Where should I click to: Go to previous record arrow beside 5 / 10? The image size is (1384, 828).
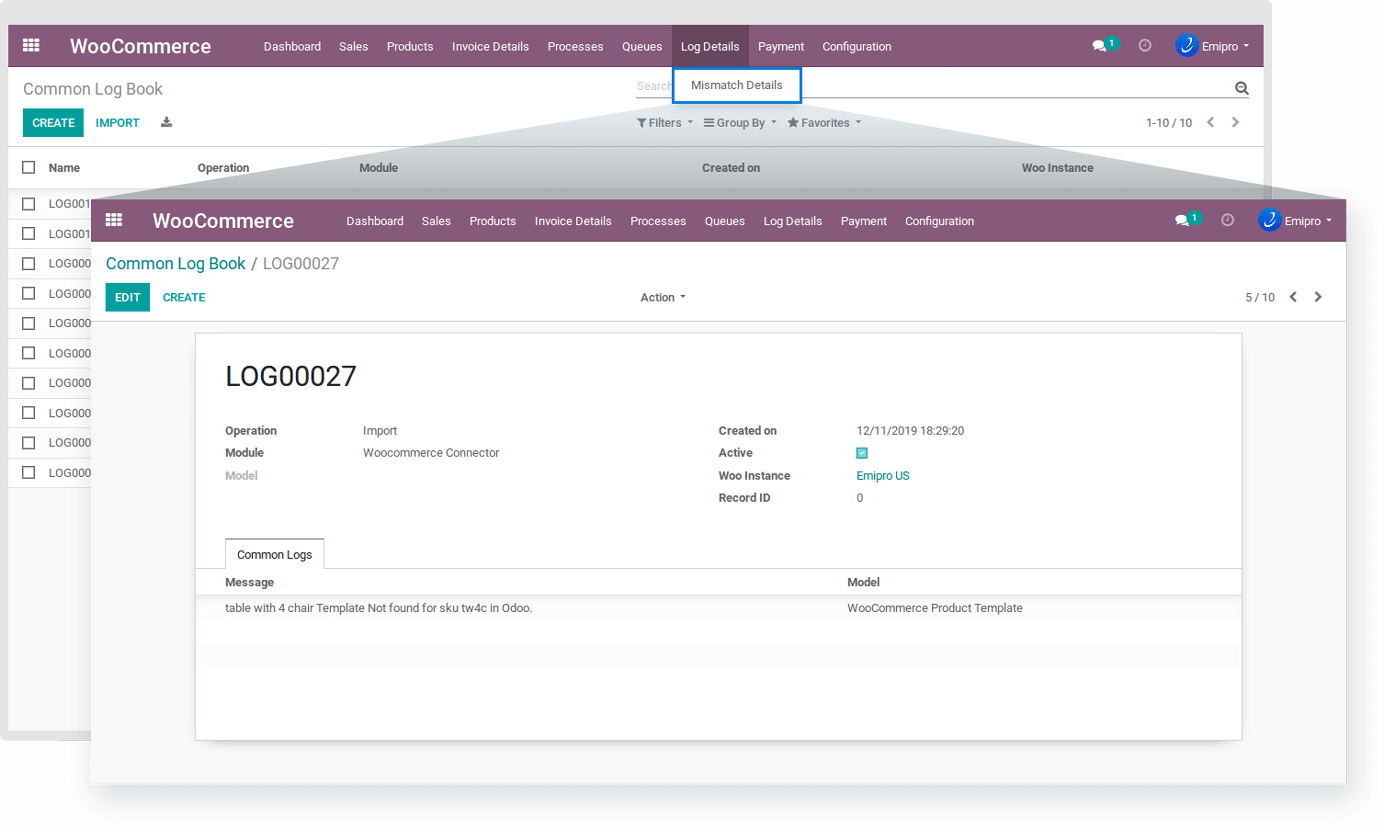pos(1293,297)
